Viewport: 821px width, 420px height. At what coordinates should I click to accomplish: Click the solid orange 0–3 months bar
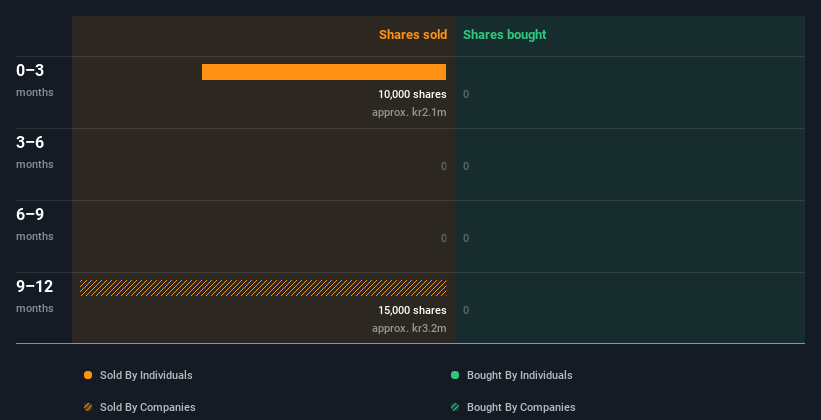[324, 72]
